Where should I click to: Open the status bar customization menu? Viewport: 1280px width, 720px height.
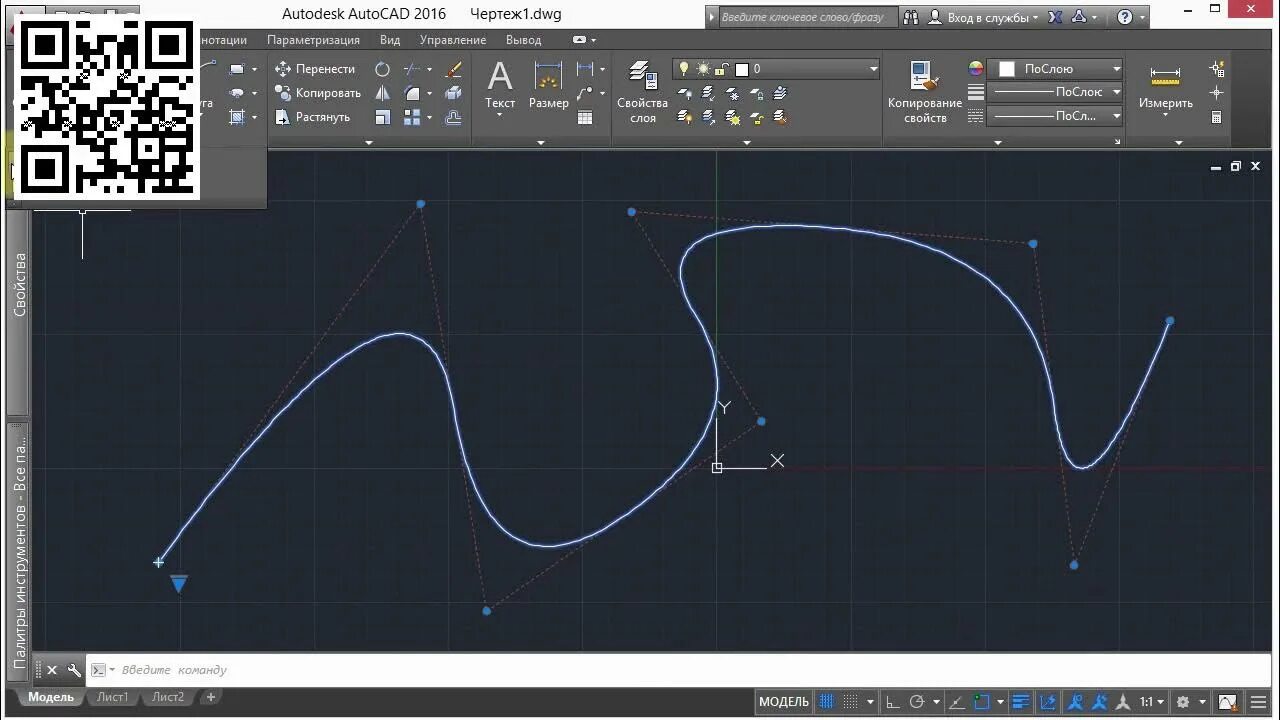pos(1259,702)
